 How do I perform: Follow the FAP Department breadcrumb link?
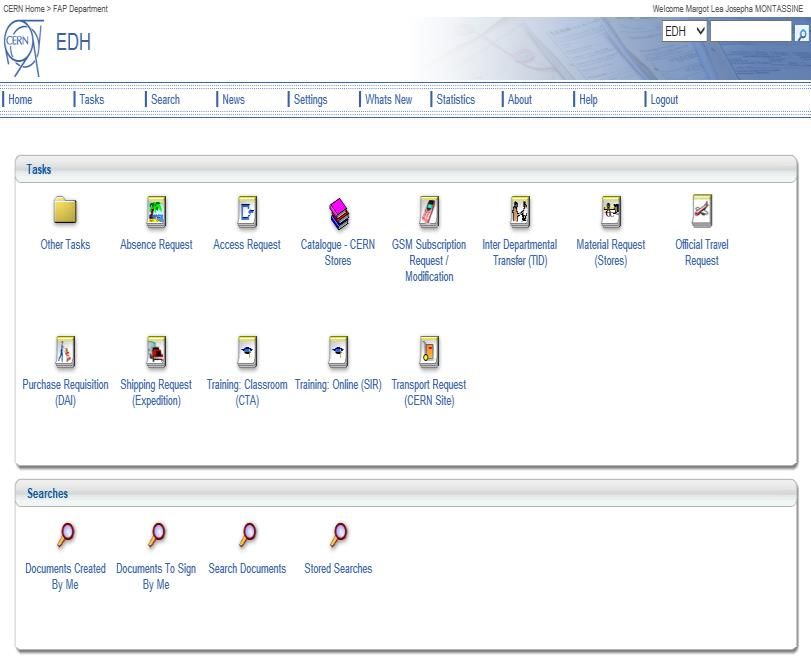(80, 9)
